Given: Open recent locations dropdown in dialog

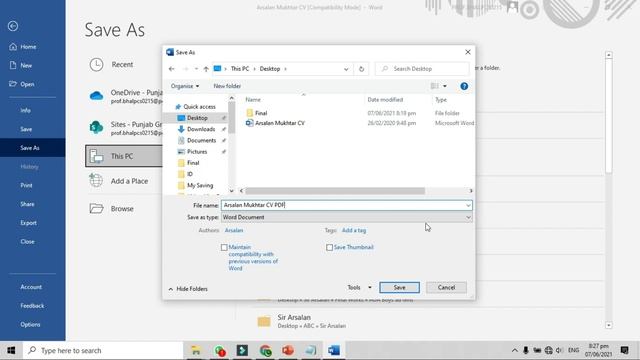Looking at the screenshot, I should pyautogui.click(x=196, y=69).
